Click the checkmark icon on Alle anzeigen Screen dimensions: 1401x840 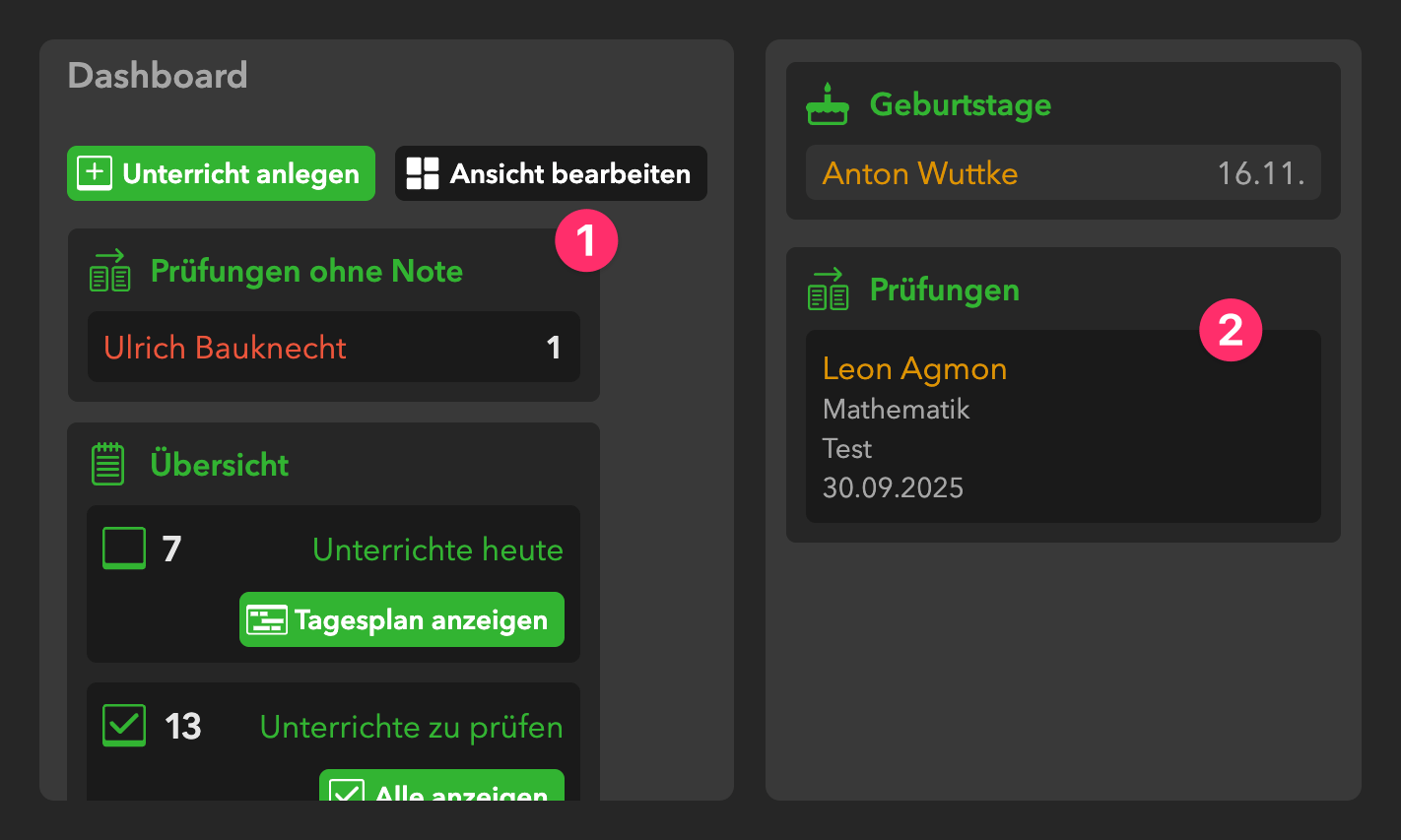click(x=346, y=791)
